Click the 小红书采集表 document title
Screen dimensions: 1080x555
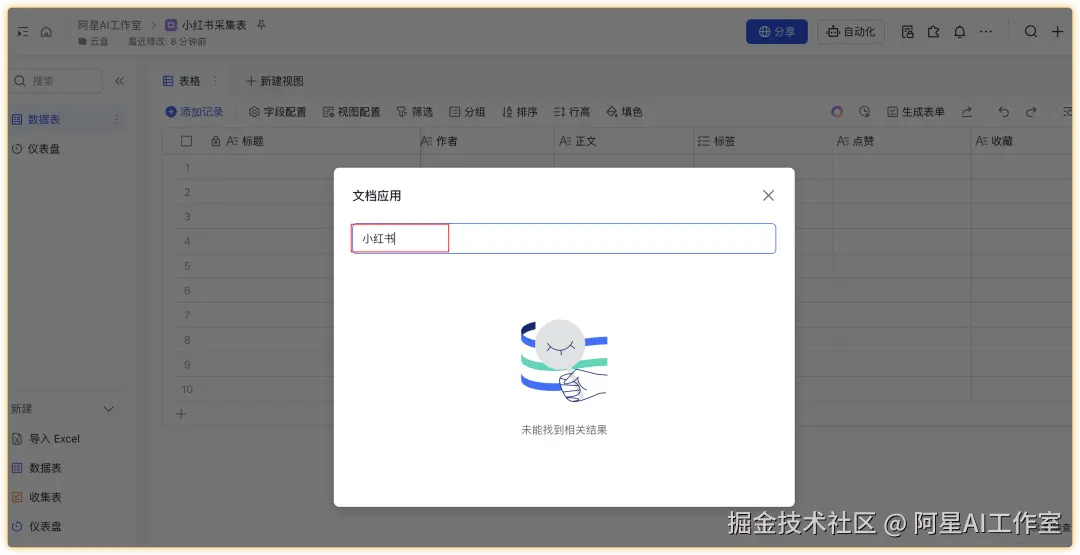tap(214, 25)
